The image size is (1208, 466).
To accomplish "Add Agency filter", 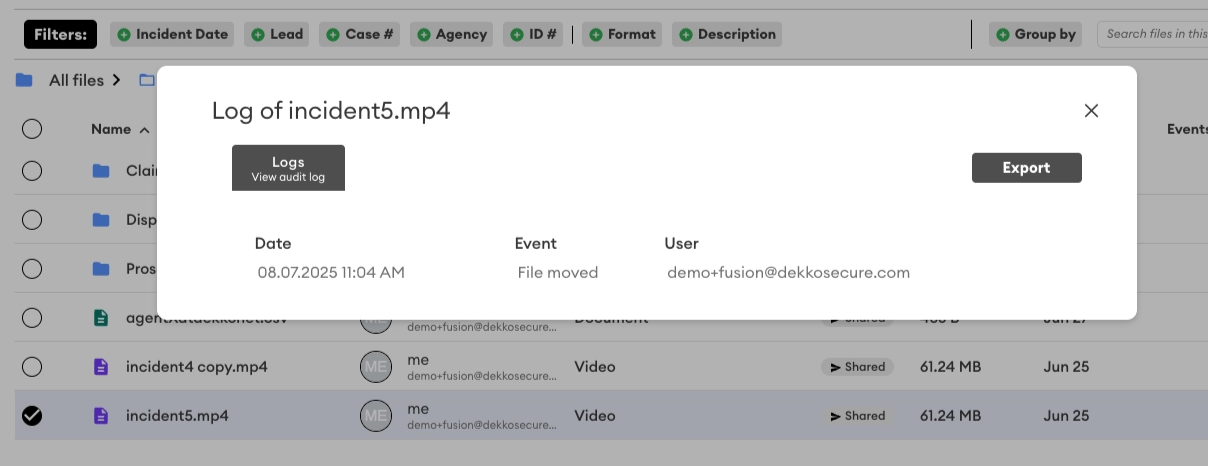I will coord(452,34).
